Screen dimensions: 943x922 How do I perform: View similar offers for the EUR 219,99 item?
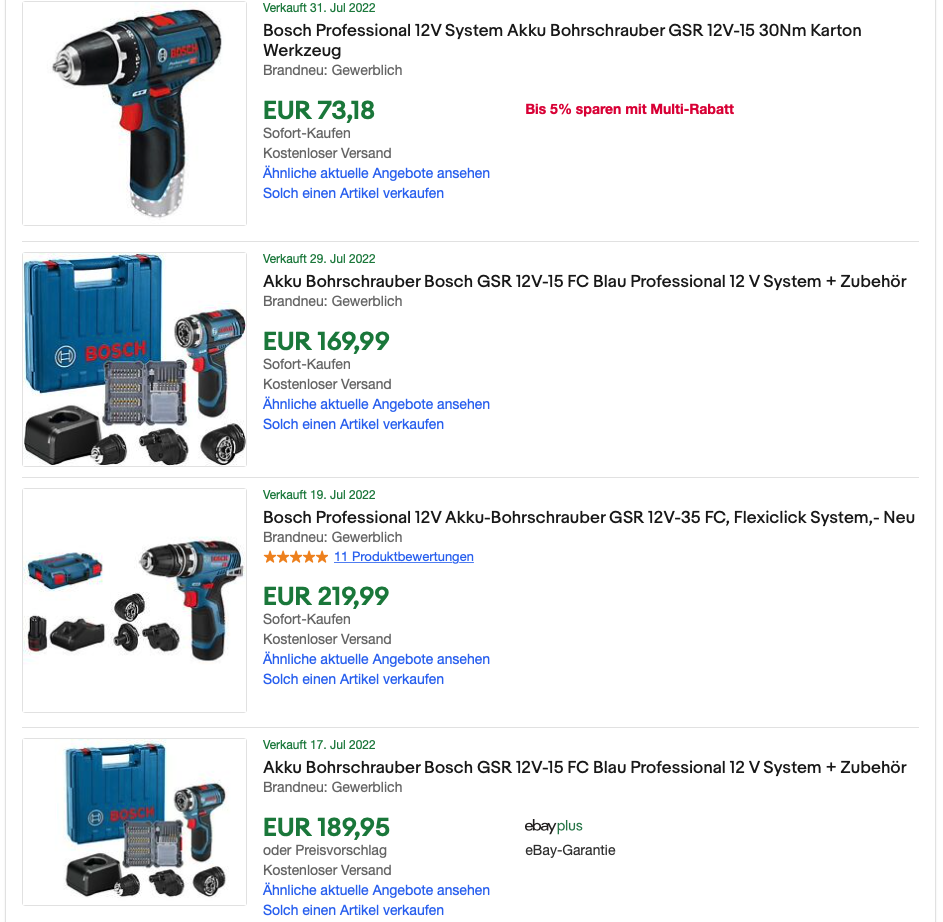[x=376, y=659]
